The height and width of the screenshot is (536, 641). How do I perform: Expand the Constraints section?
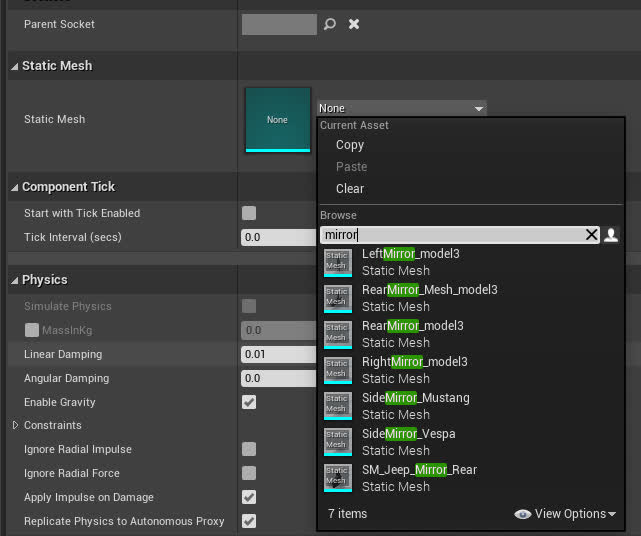click(x=15, y=426)
